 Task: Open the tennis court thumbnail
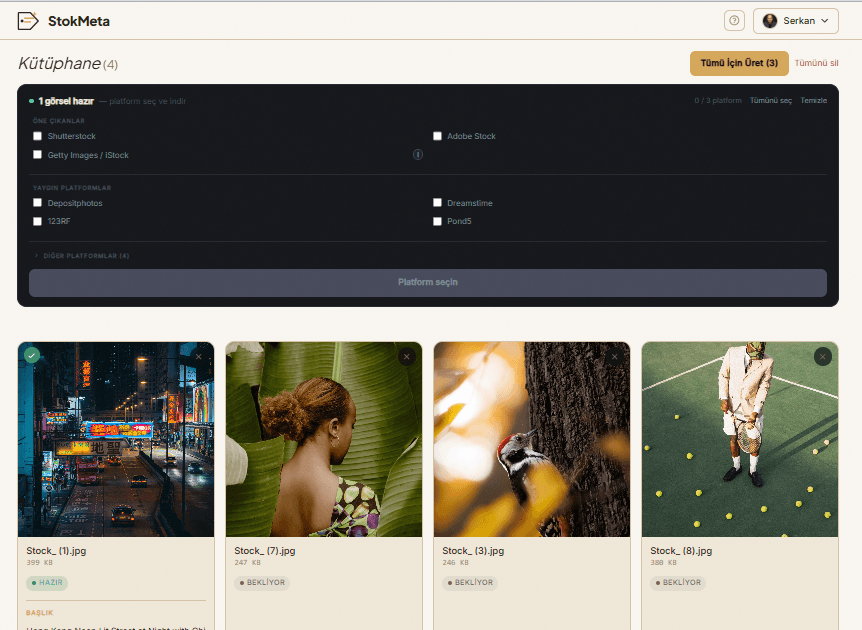point(740,439)
